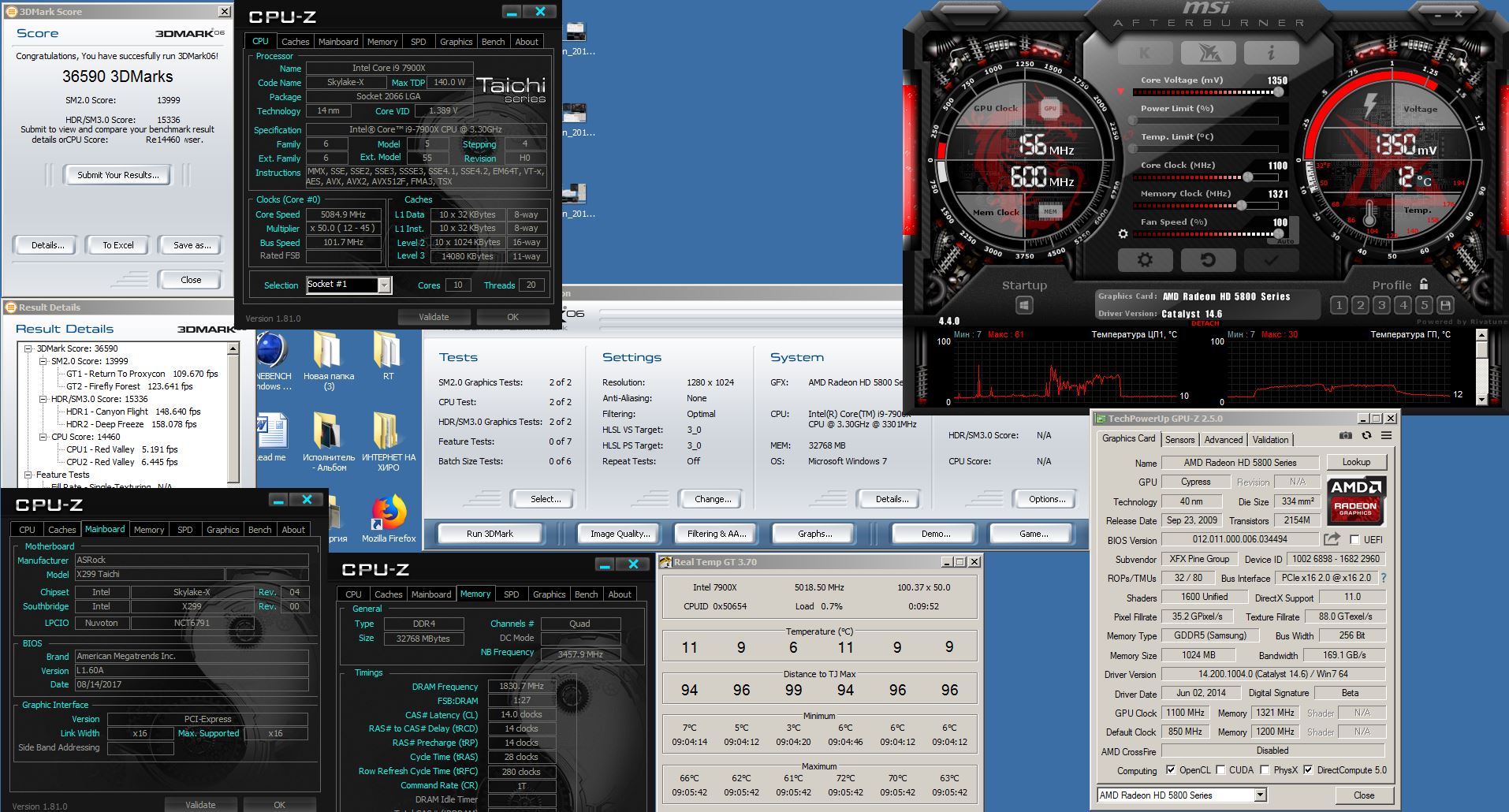The height and width of the screenshot is (812, 1509).
Task: Click Afterburner airplane logo button
Action: [1208, 53]
